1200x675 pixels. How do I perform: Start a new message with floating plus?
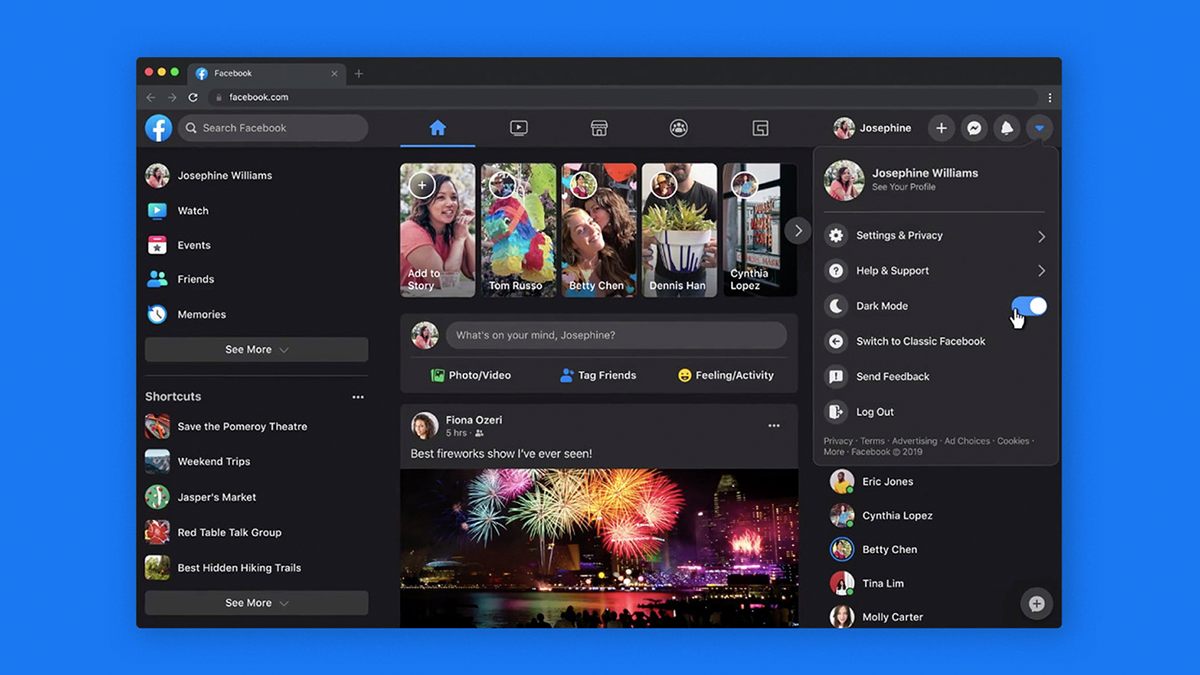tap(1036, 603)
